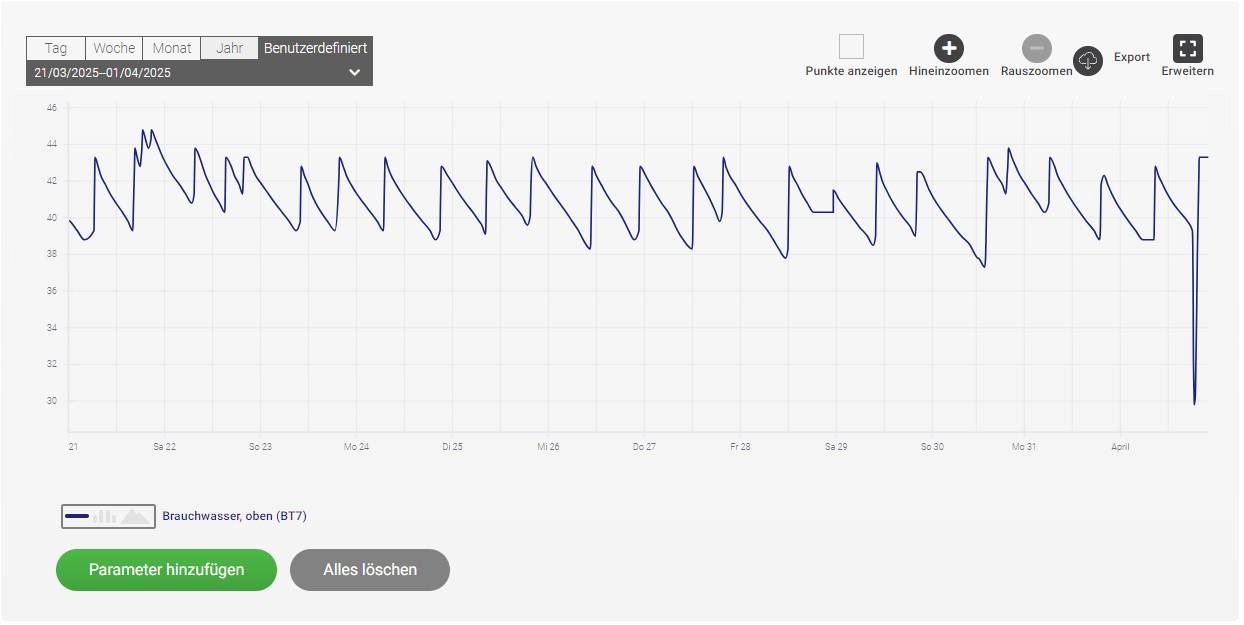
Task: Enable the Punkte anzeigen checkbox
Action: click(851, 47)
